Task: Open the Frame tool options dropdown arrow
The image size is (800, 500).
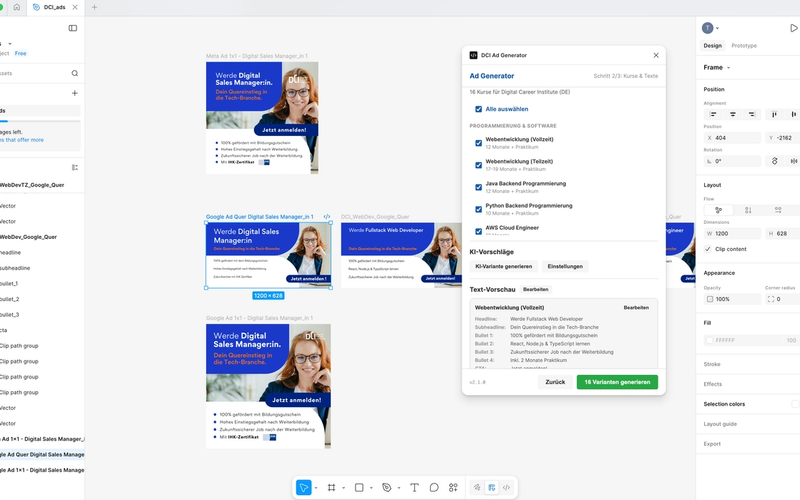Action: coord(343,488)
